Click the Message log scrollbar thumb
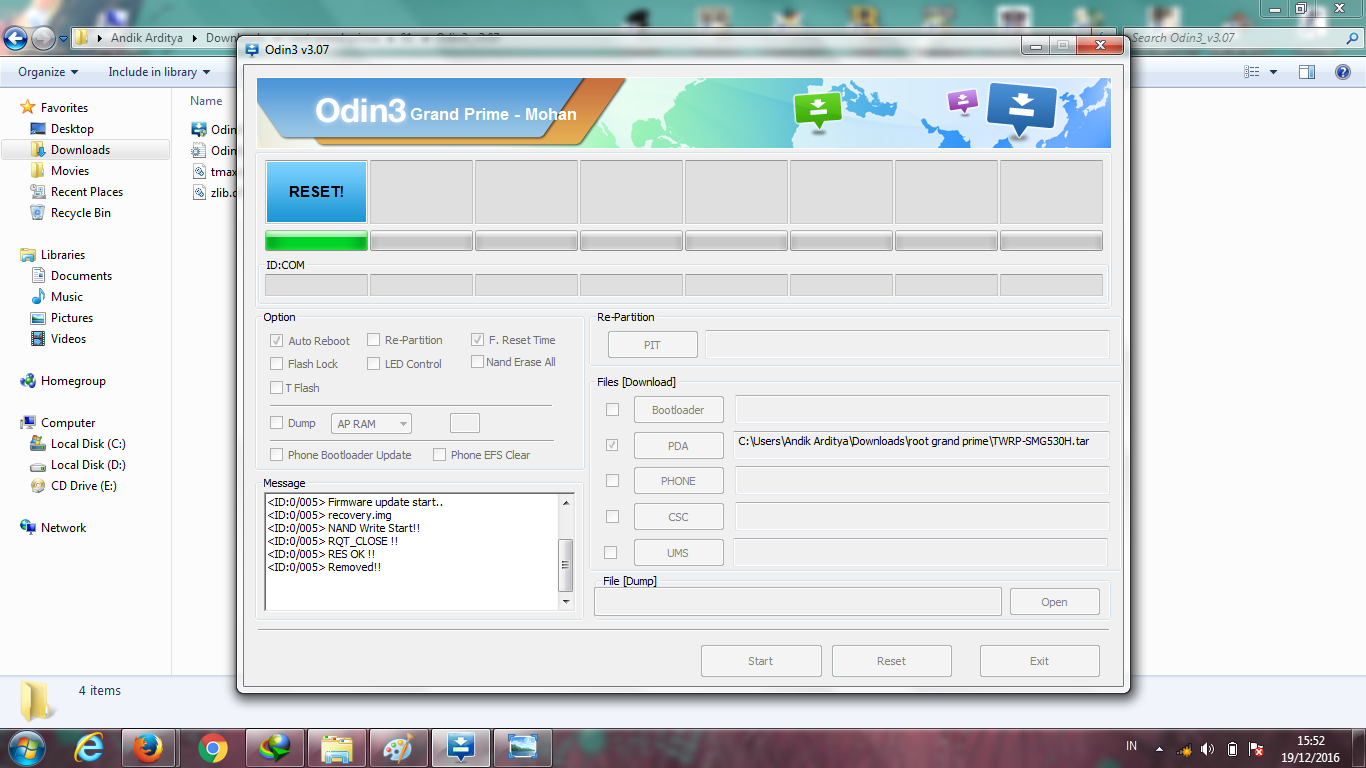The height and width of the screenshot is (768, 1366). [566, 565]
